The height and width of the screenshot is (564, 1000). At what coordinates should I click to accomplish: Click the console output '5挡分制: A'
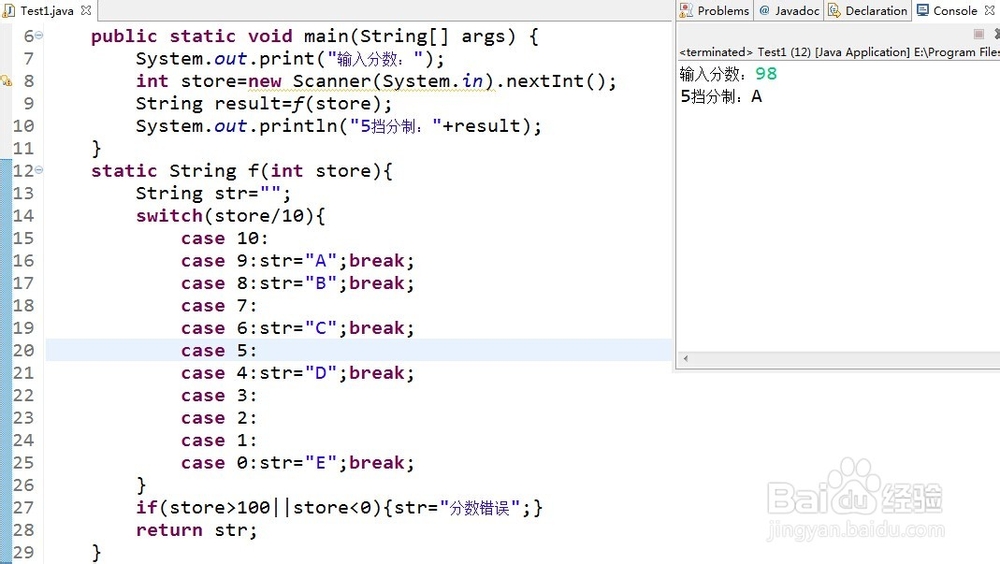(721, 96)
